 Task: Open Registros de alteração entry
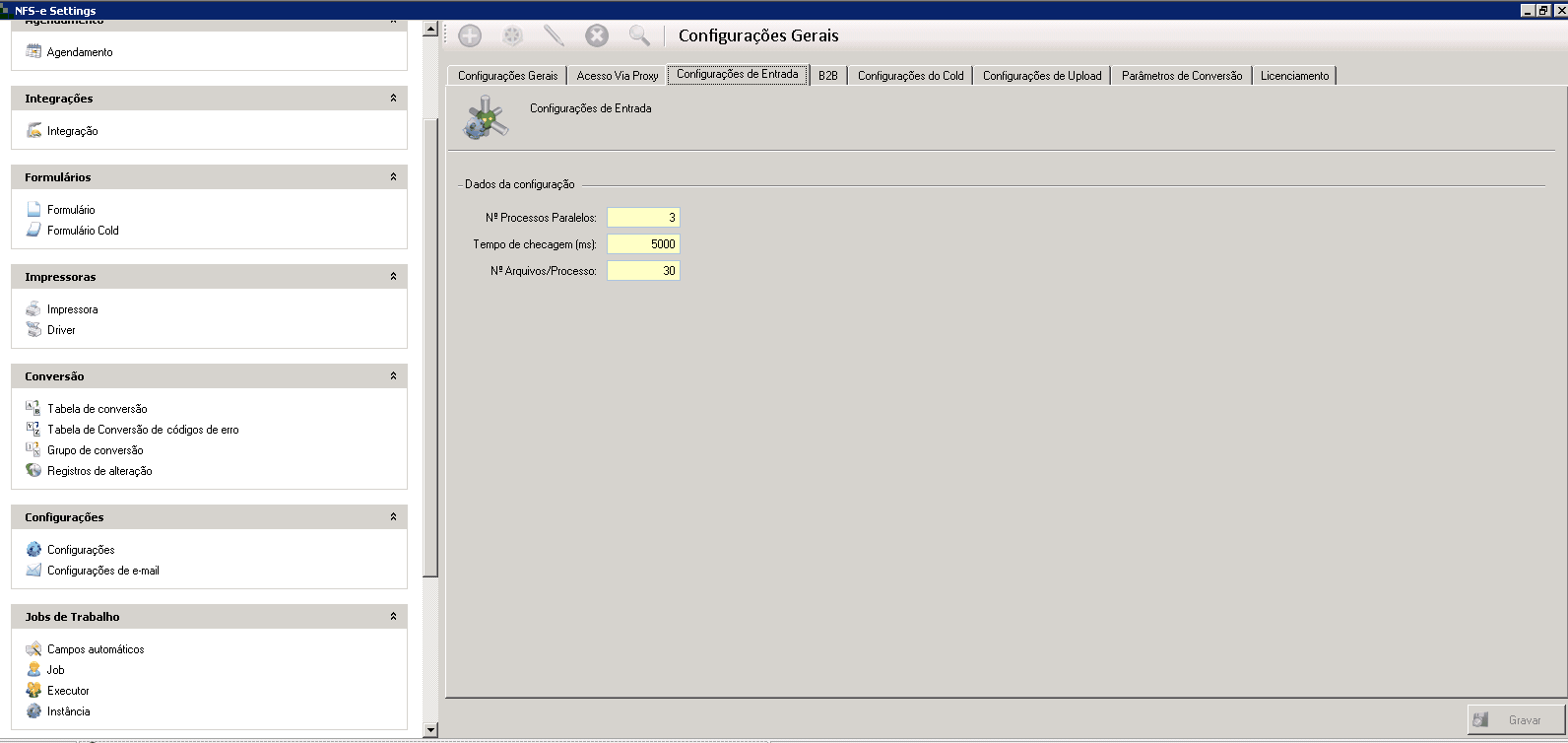pos(99,471)
